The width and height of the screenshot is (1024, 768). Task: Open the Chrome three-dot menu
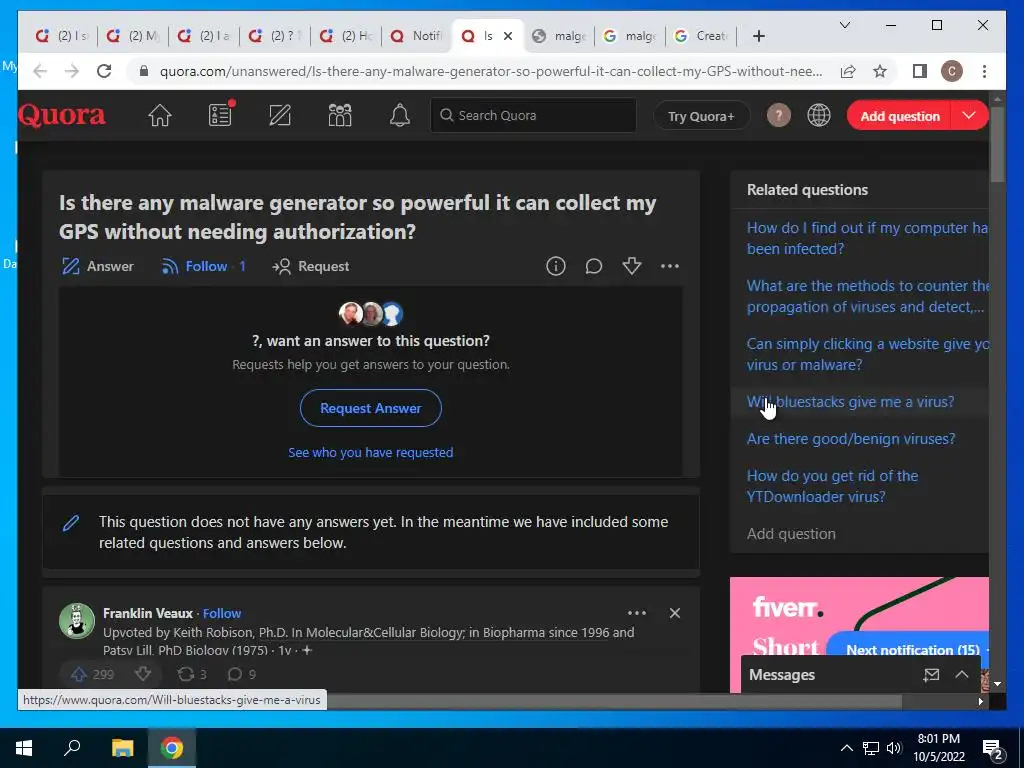984,71
